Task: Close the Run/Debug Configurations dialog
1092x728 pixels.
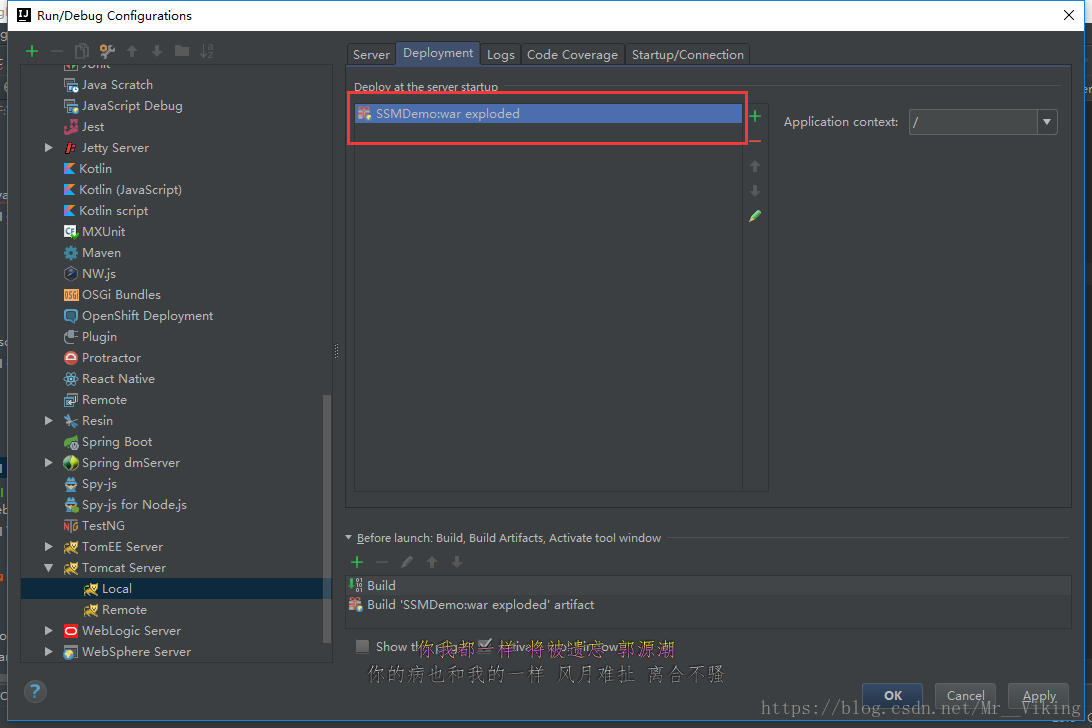Action: pos(1069,15)
